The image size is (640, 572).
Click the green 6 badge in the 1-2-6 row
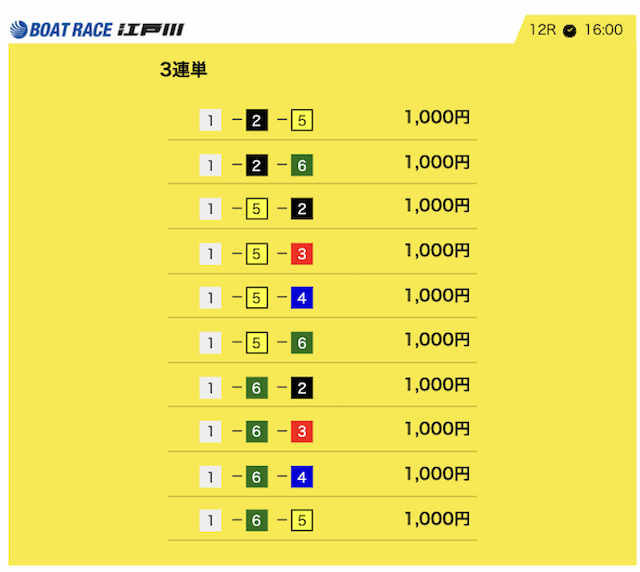point(302,165)
